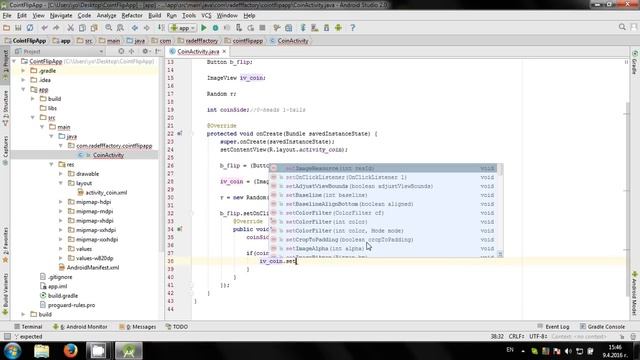Screen dimensions: 640x360
Task: Click the collapse-all icon in Project panel
Action: click(x=131, y=51)
